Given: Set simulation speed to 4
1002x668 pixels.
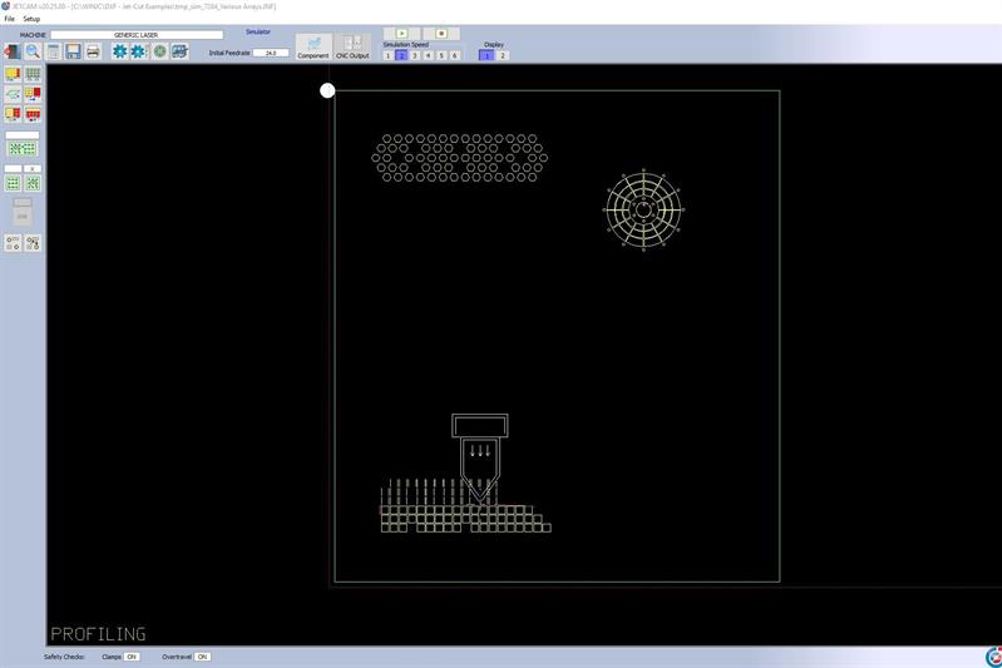Looking at the screenshot, I should [x=428, y=56].
